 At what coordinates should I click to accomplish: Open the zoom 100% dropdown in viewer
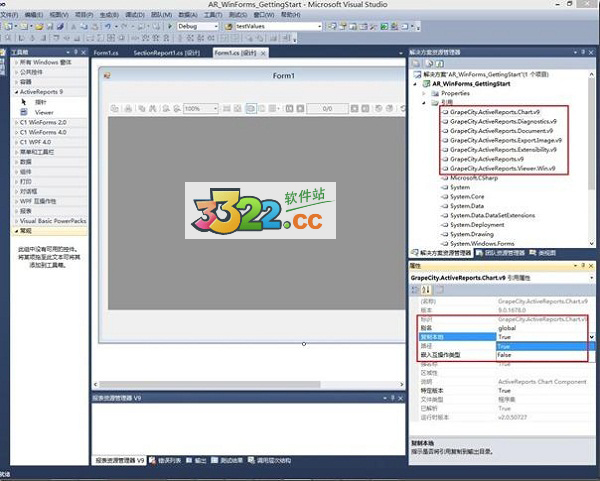click(216, 108)
